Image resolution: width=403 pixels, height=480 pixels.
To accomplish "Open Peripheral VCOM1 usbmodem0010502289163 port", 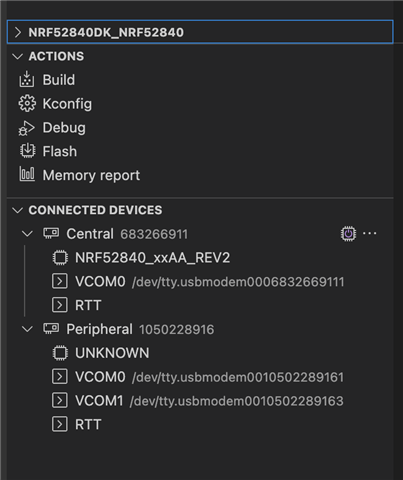I will pos(197,401).
